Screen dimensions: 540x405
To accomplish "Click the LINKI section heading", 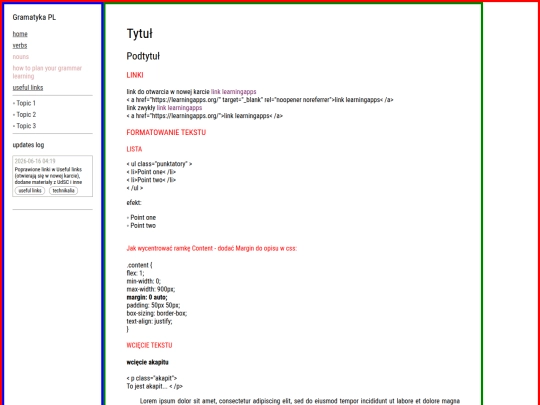I will pyautogui.click(x=135, y=75).
